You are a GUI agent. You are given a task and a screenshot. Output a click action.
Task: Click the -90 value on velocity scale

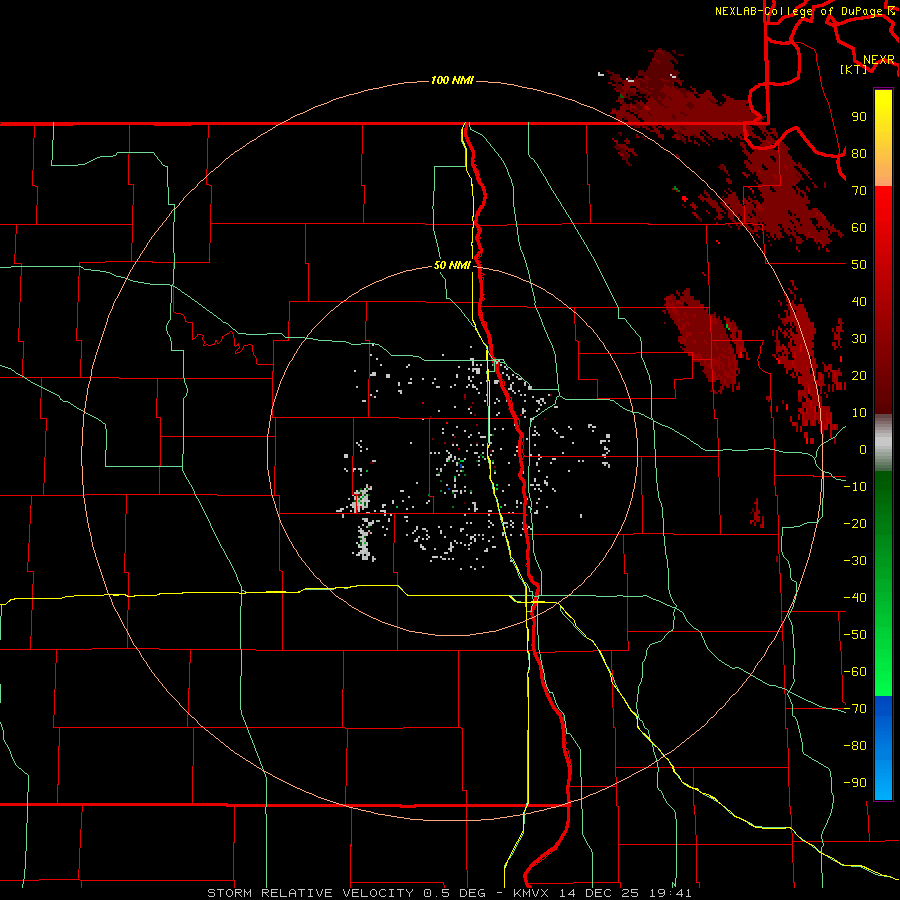855,783
